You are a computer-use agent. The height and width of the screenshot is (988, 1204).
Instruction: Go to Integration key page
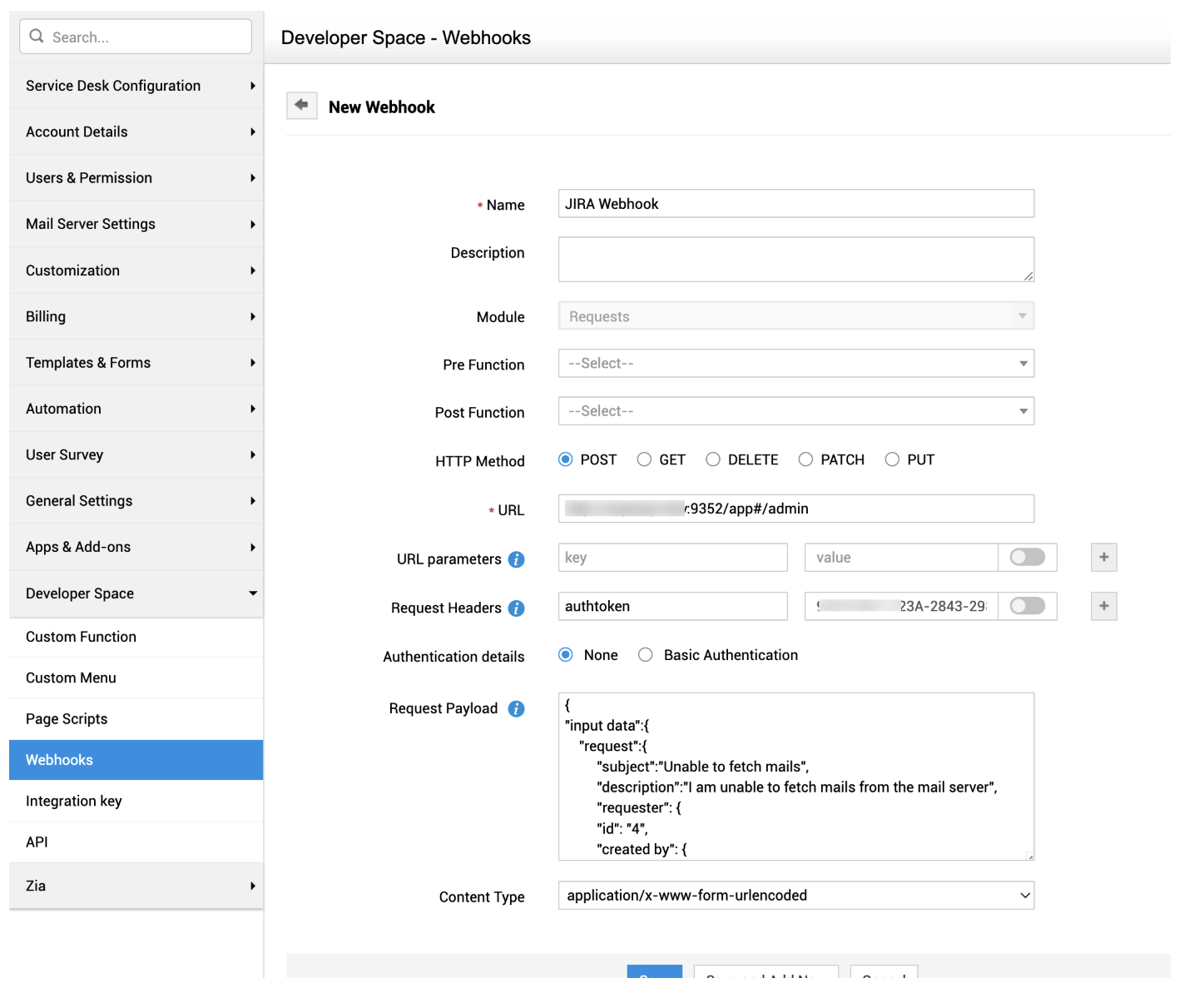click(74, 801)
